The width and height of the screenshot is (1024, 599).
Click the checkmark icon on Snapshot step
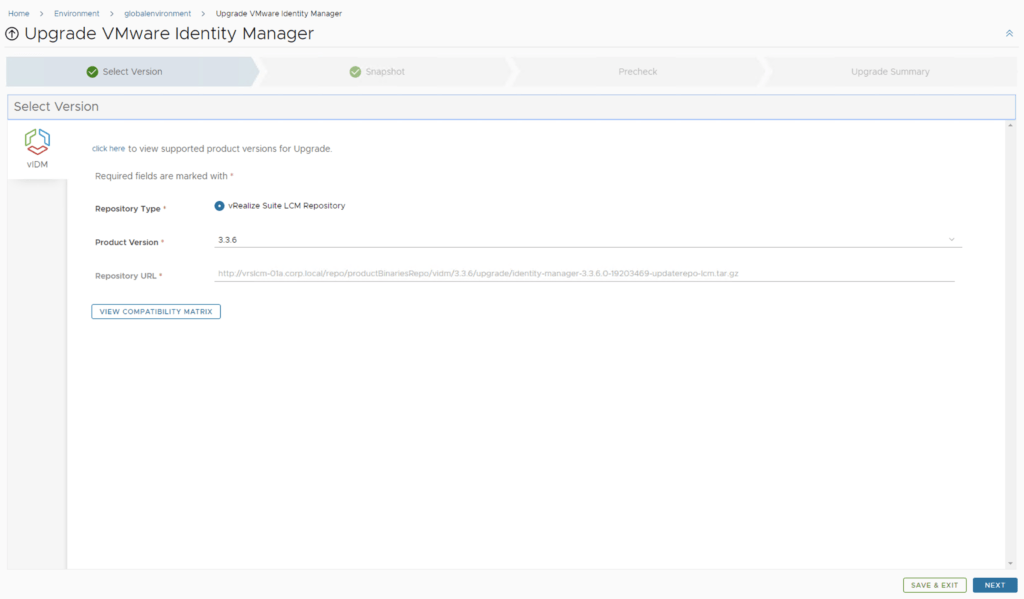pos(355,72)
